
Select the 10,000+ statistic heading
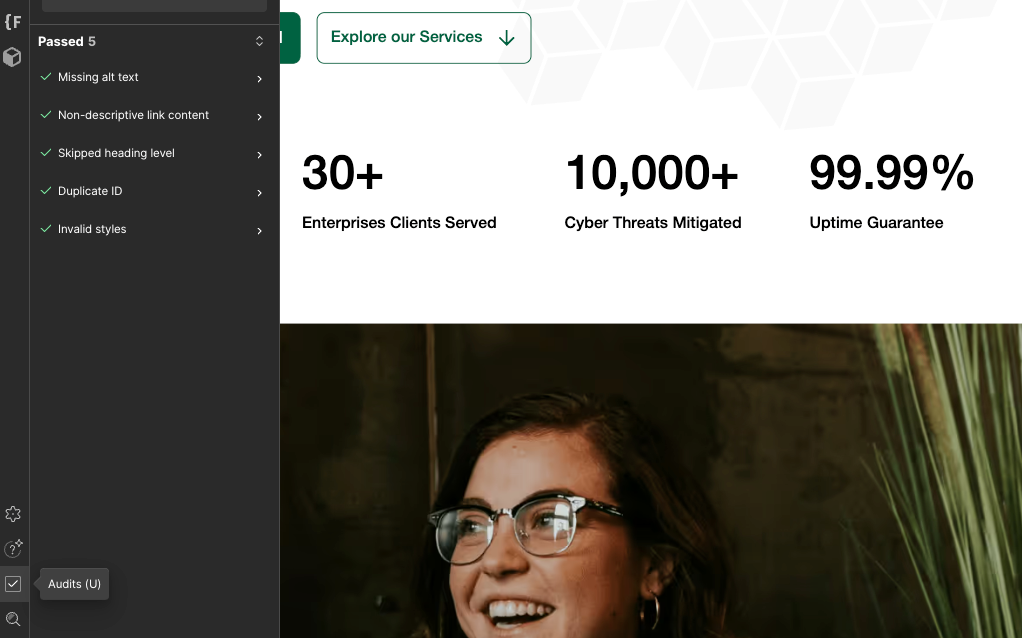pos(652,173)
